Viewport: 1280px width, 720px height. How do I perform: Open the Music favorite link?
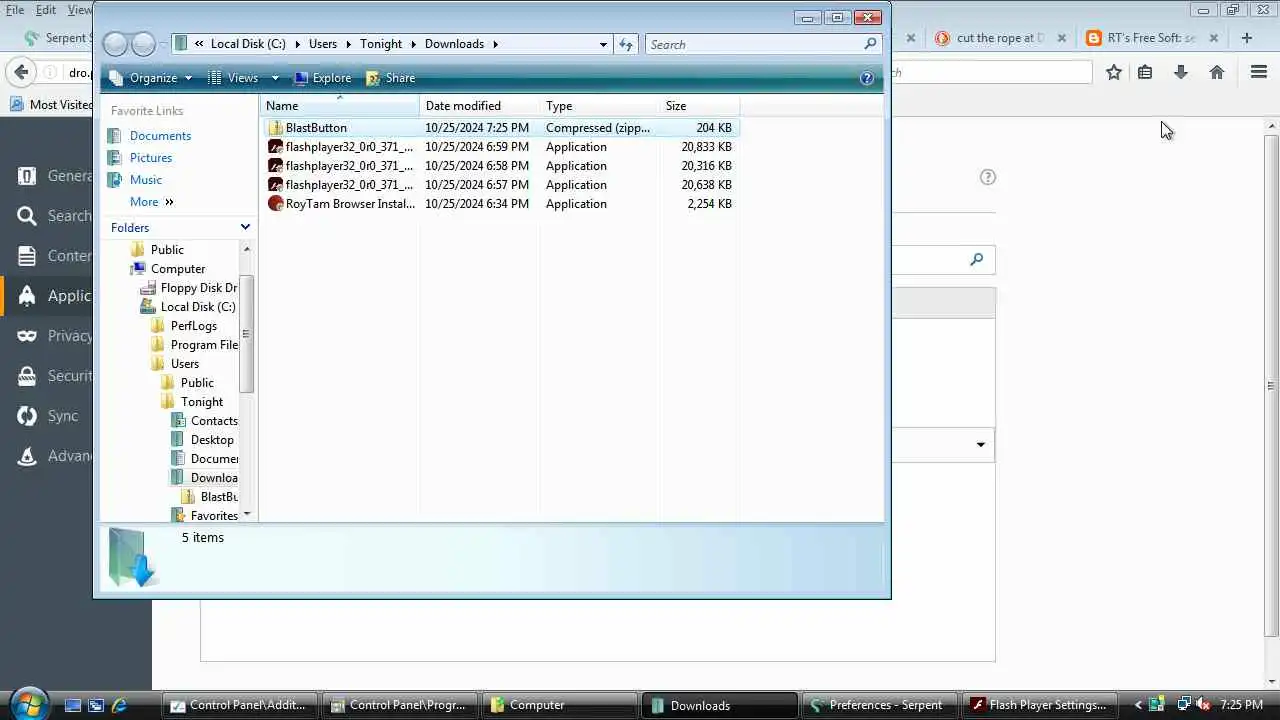click(146, 180)
